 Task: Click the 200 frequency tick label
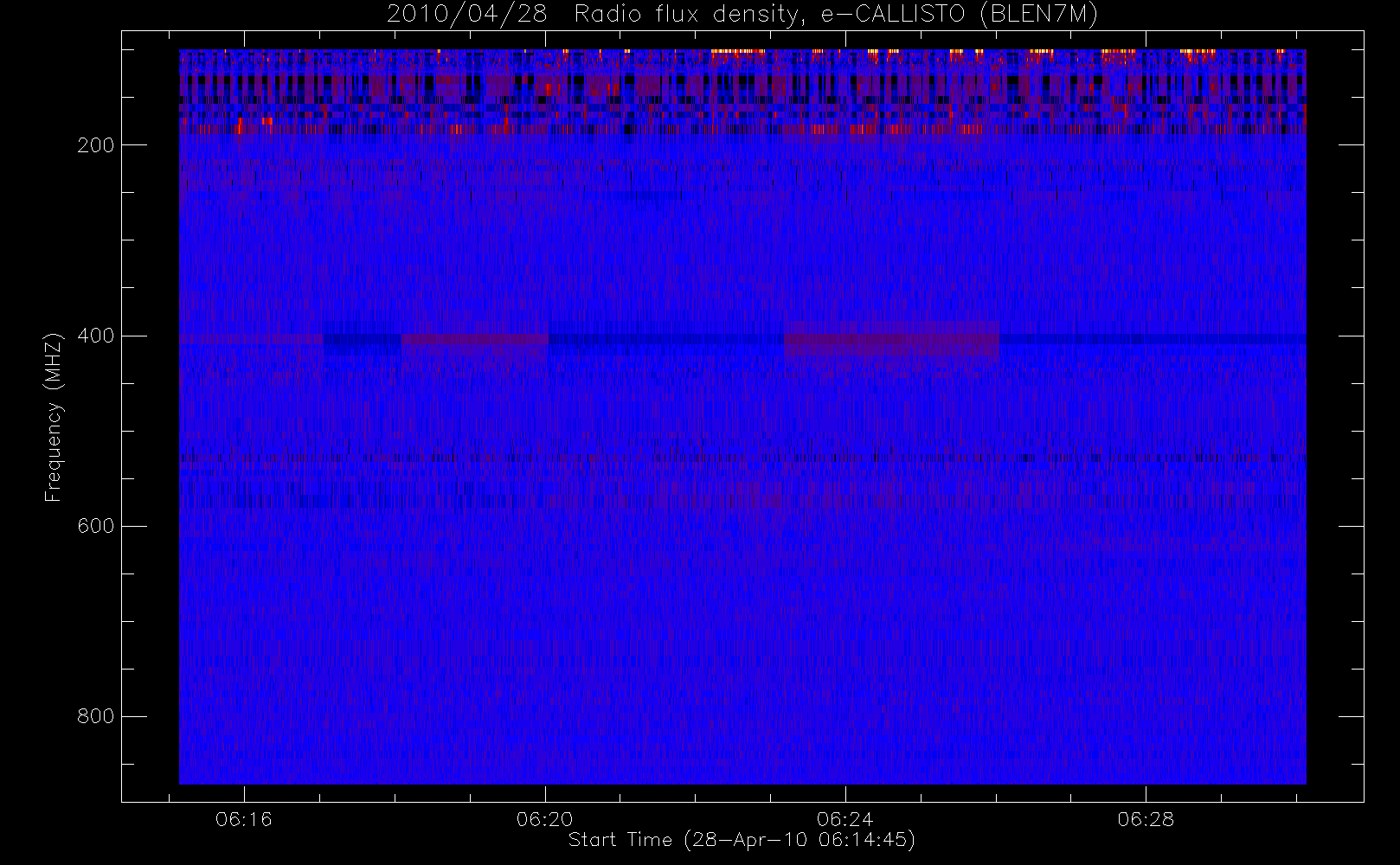[x=95, y=145]
